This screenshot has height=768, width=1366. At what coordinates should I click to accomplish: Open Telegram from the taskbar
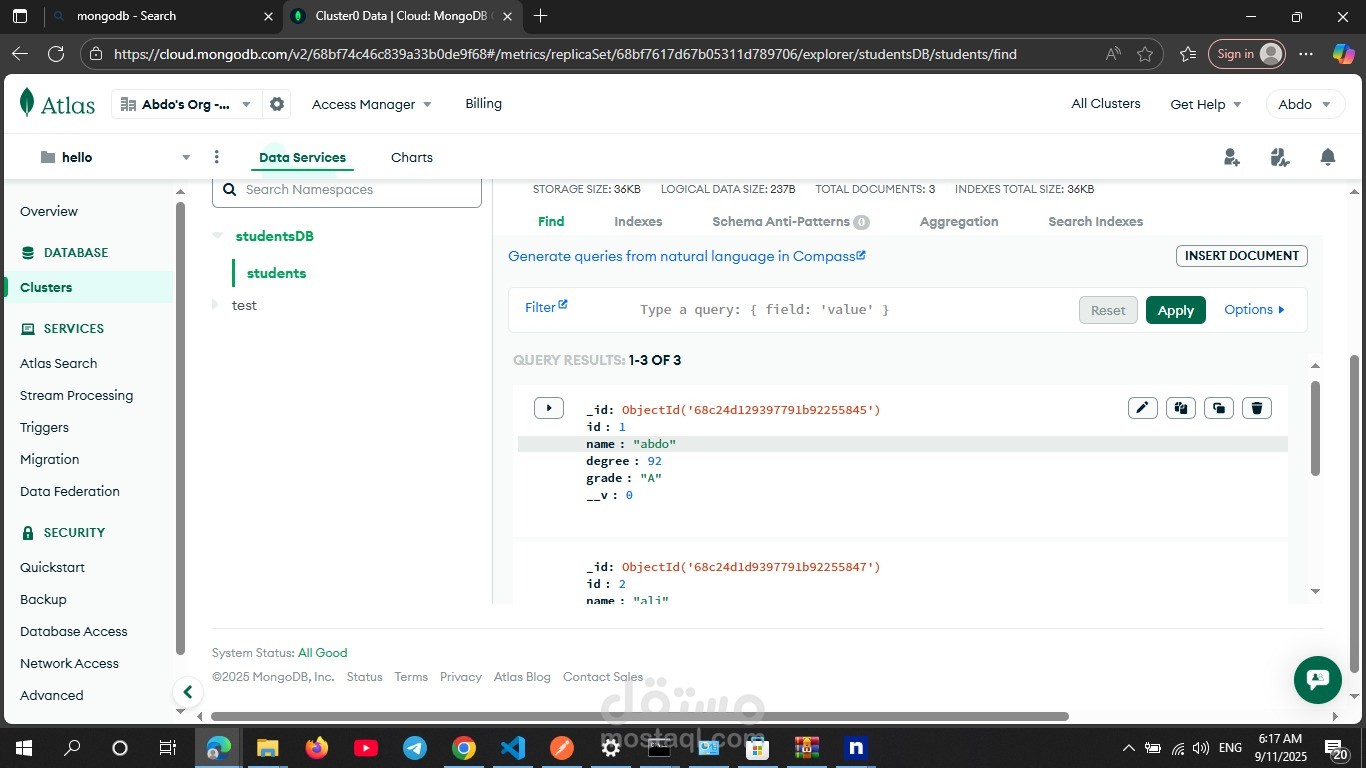click(x=414, y=748)
